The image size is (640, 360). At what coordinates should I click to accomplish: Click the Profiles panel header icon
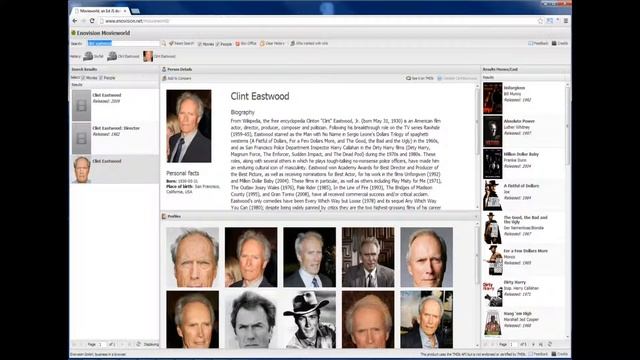pyautogui.click(x=164, y=216)
